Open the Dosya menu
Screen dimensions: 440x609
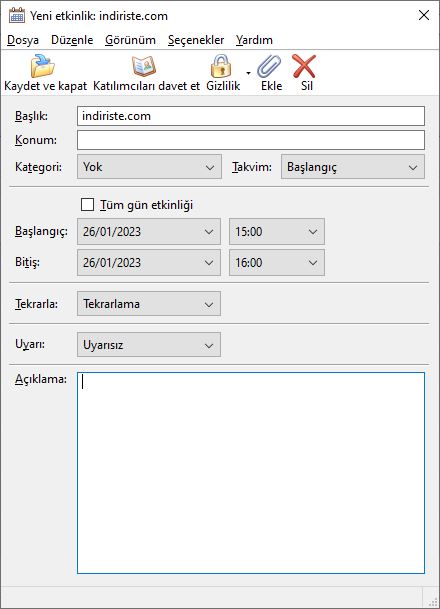[23, 40]
